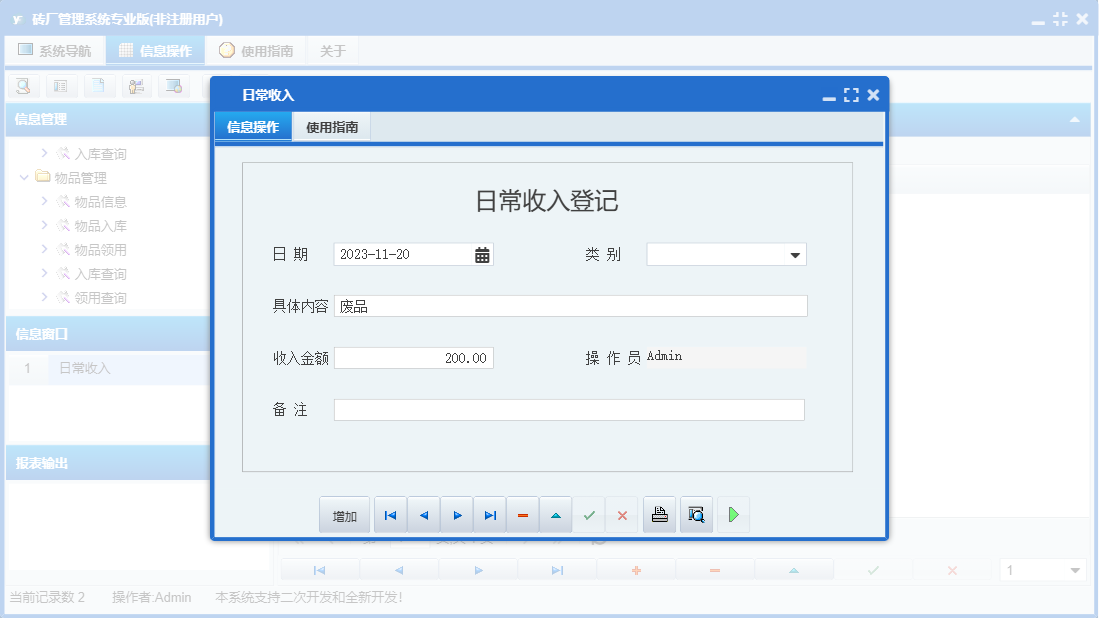
Task: Open the calendar picker beside the date field
Action: pyautogui.click(x=481, y=254)
